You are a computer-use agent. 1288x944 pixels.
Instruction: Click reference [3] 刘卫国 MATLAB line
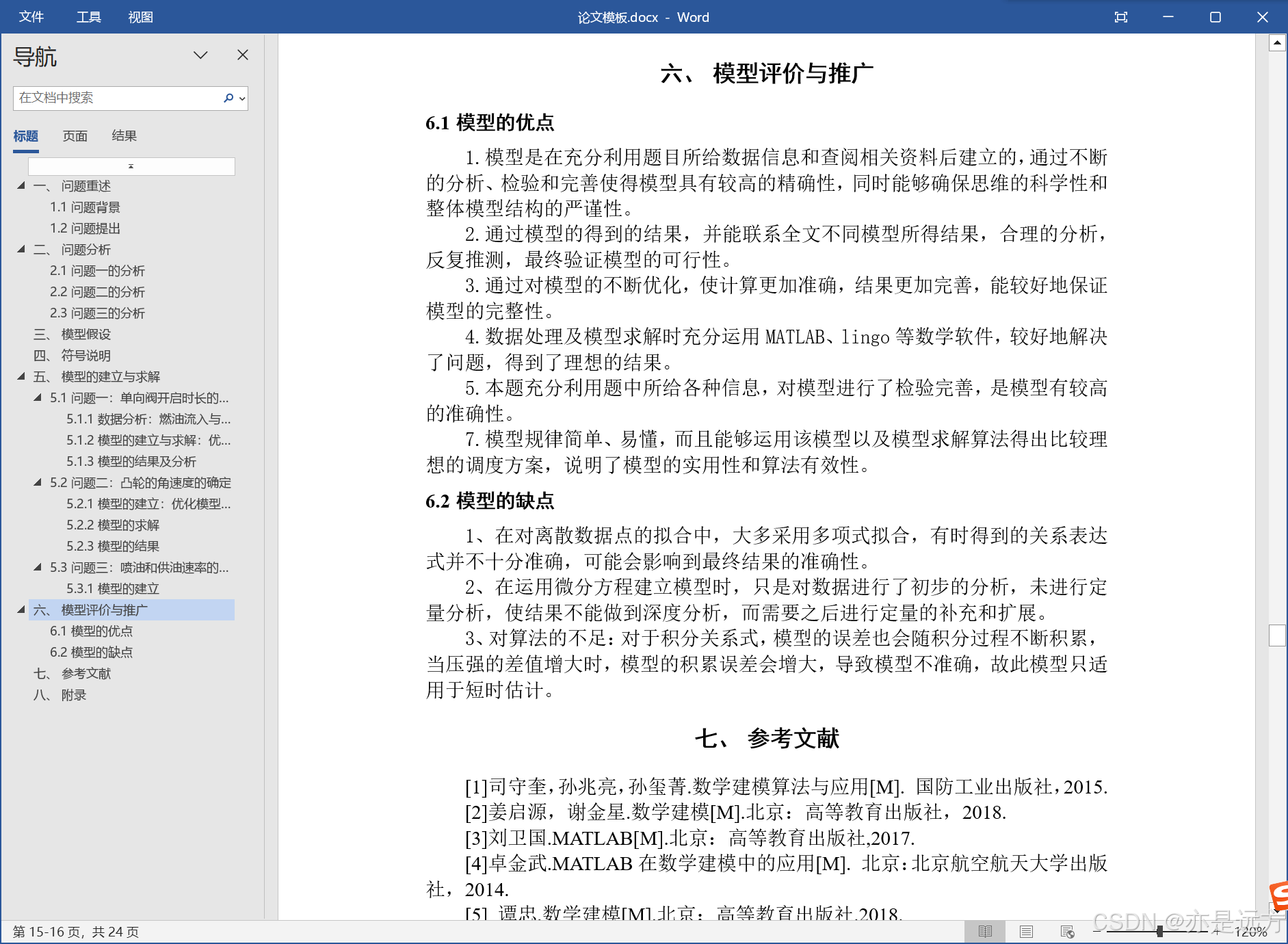pyautogui.click(x=689, y=839)
